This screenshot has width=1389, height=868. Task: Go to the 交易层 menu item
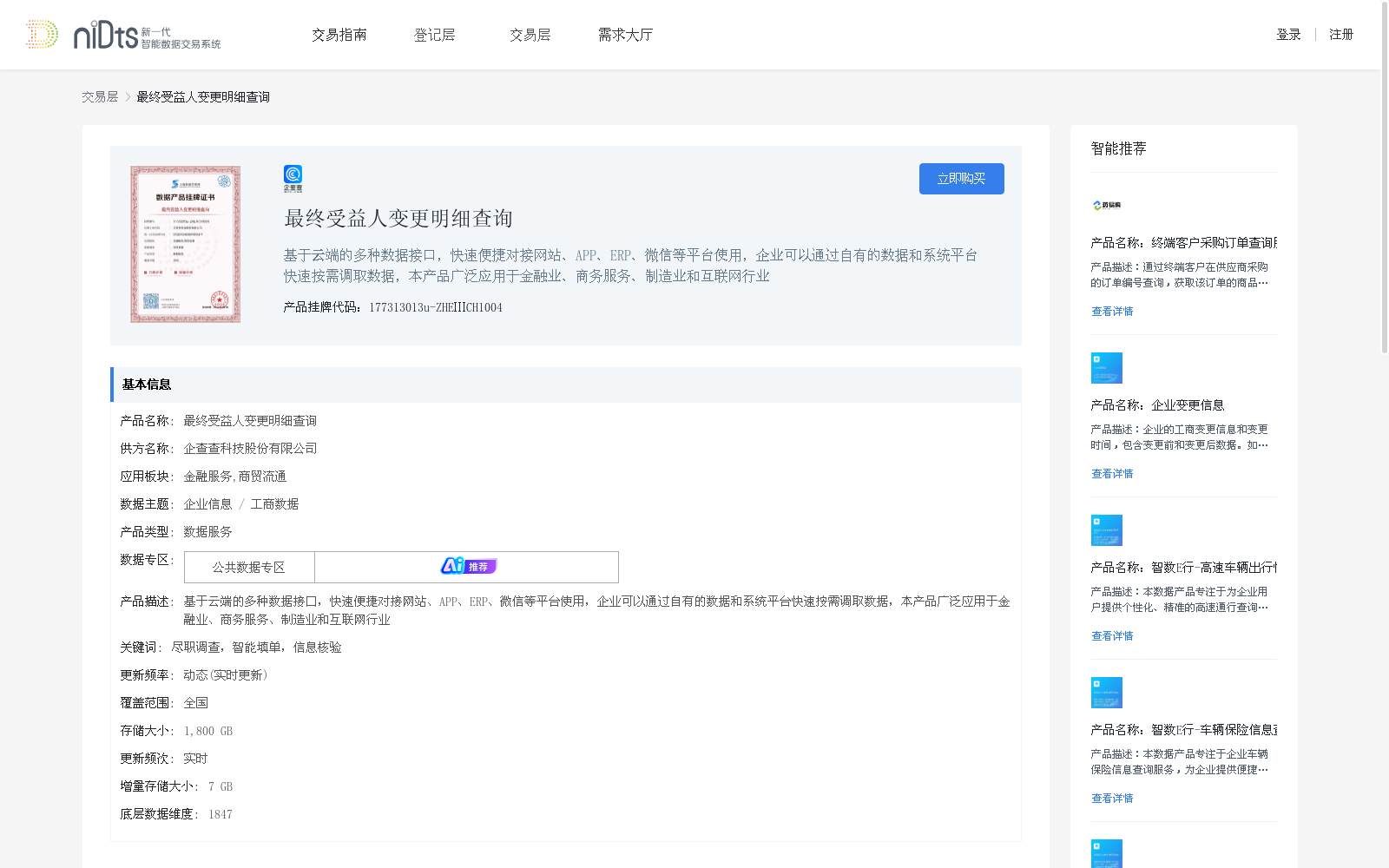coord(530,35)
